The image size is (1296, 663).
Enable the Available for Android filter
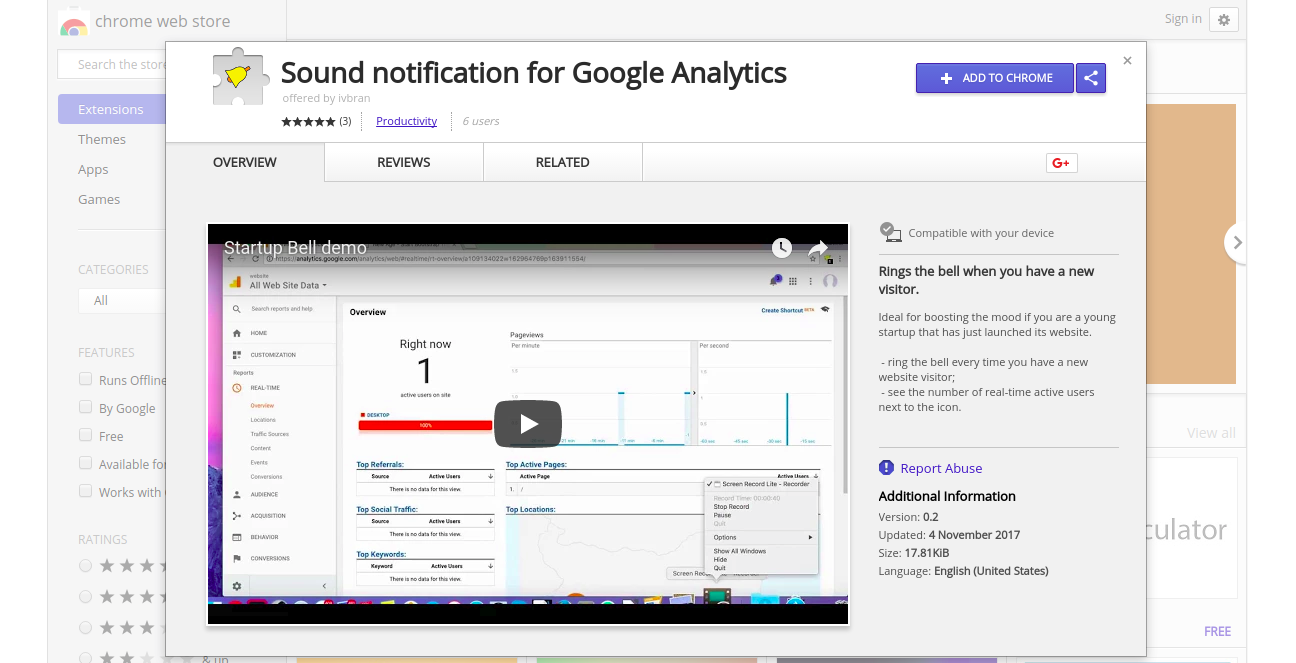pyautogui.click(x=86, y=463)
